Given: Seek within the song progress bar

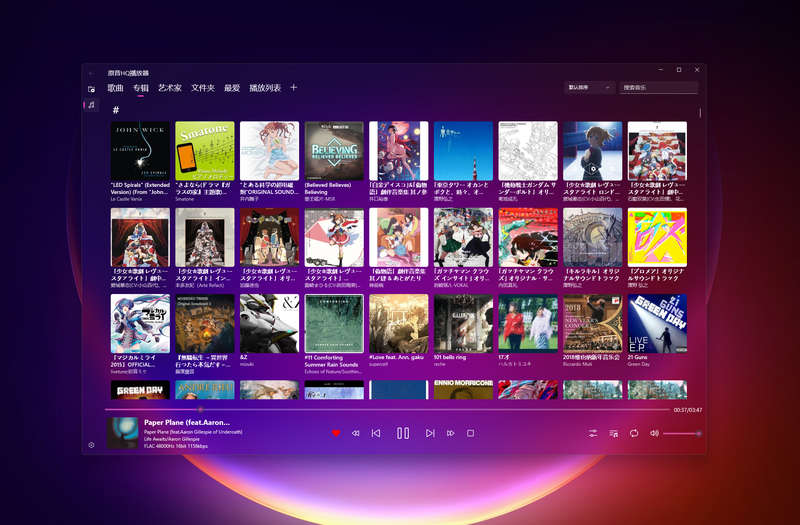Looking at the screenshot, I should tap(387, 409).
